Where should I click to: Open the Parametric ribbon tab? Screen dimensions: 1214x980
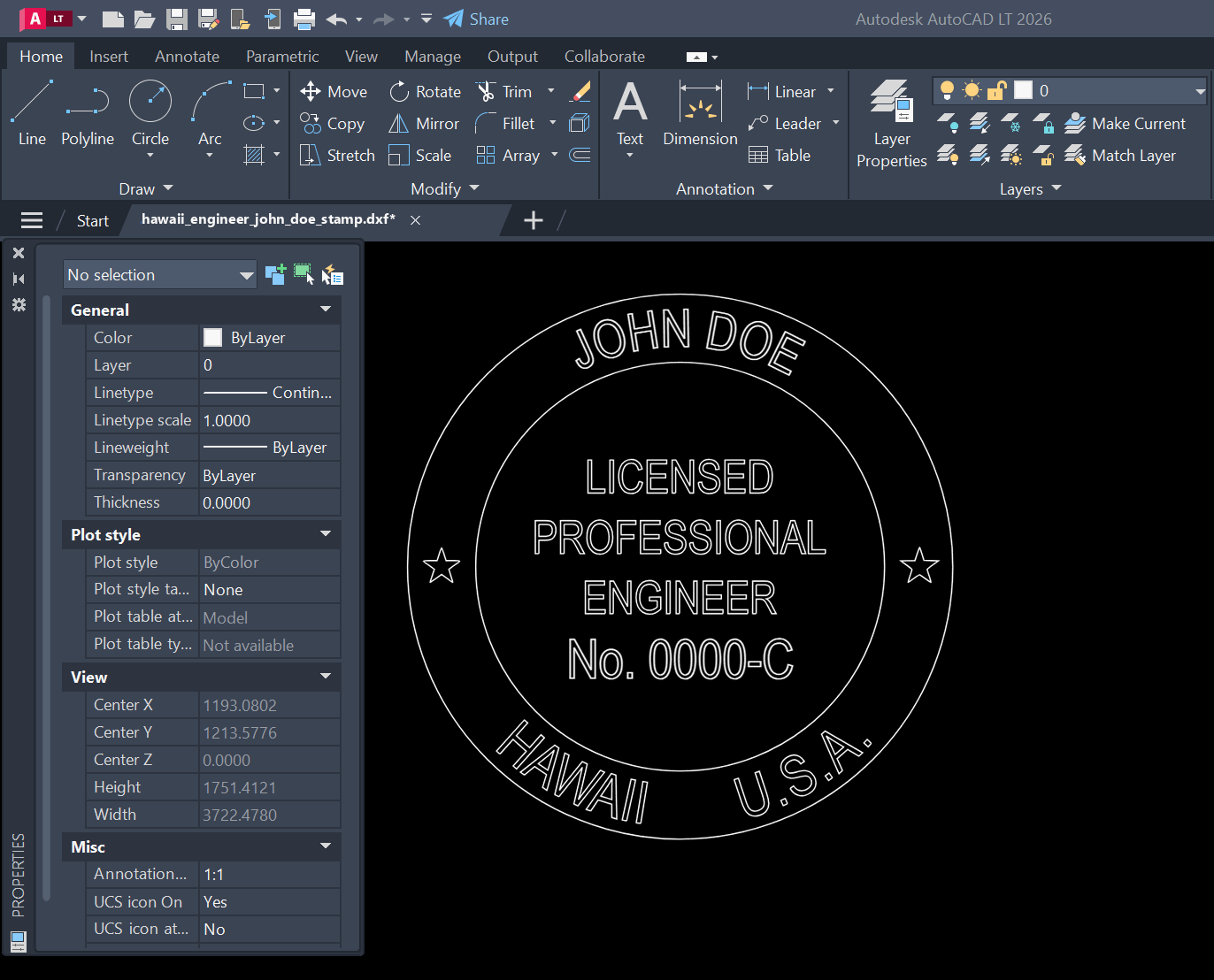(x=282, y=57)
